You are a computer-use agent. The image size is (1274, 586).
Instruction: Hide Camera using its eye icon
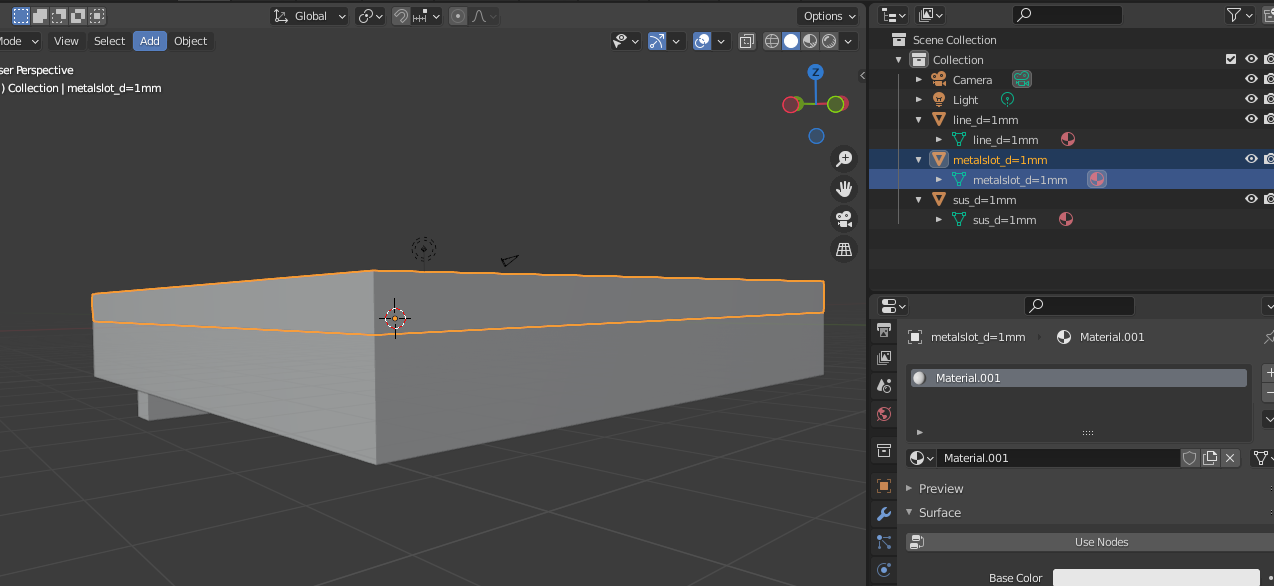coord(1251,79)
